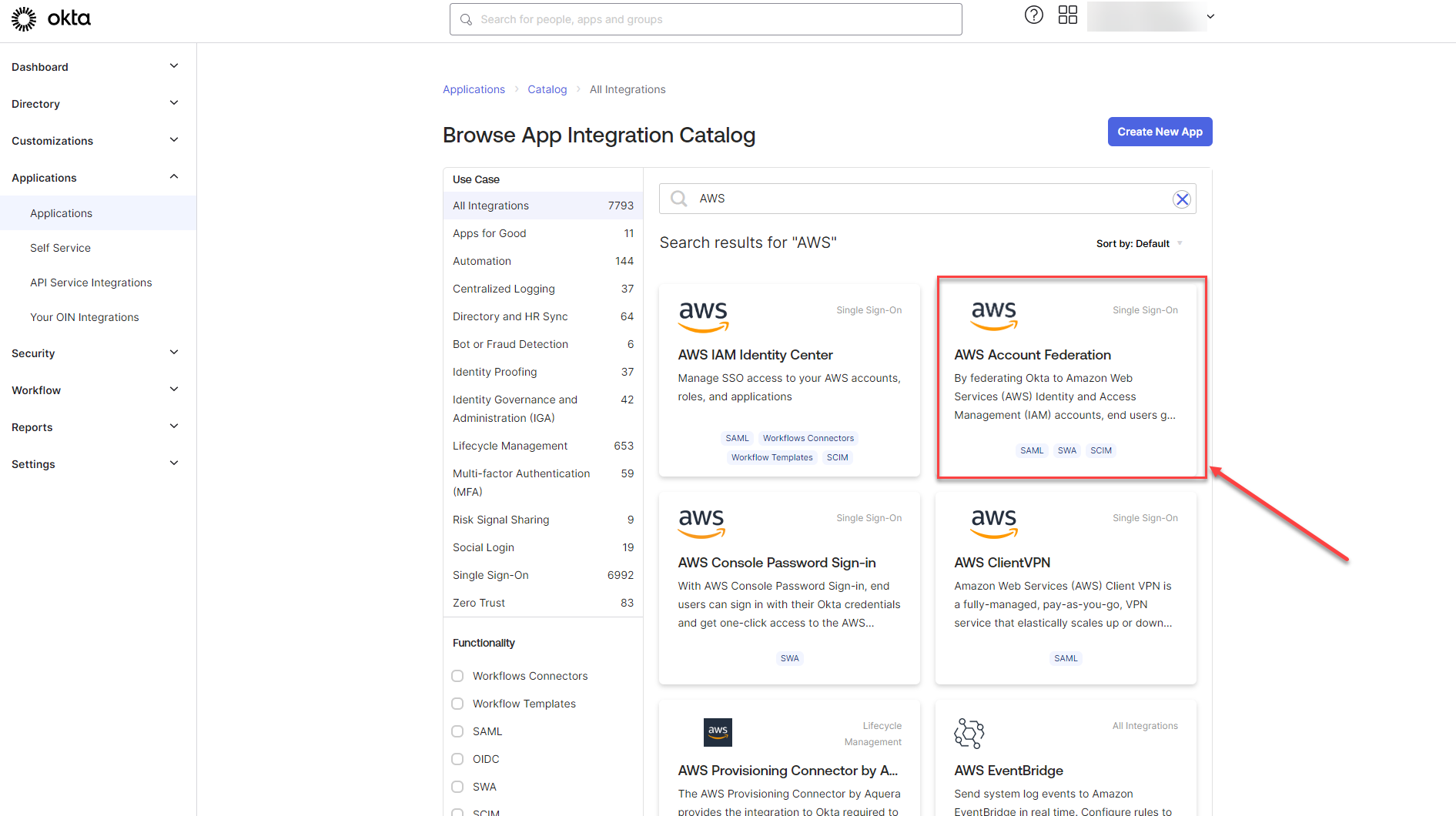The width and height of the screenshot is (1456, 816).
Task: Clear the AWS search with X icon
Action: (1181, 199)
